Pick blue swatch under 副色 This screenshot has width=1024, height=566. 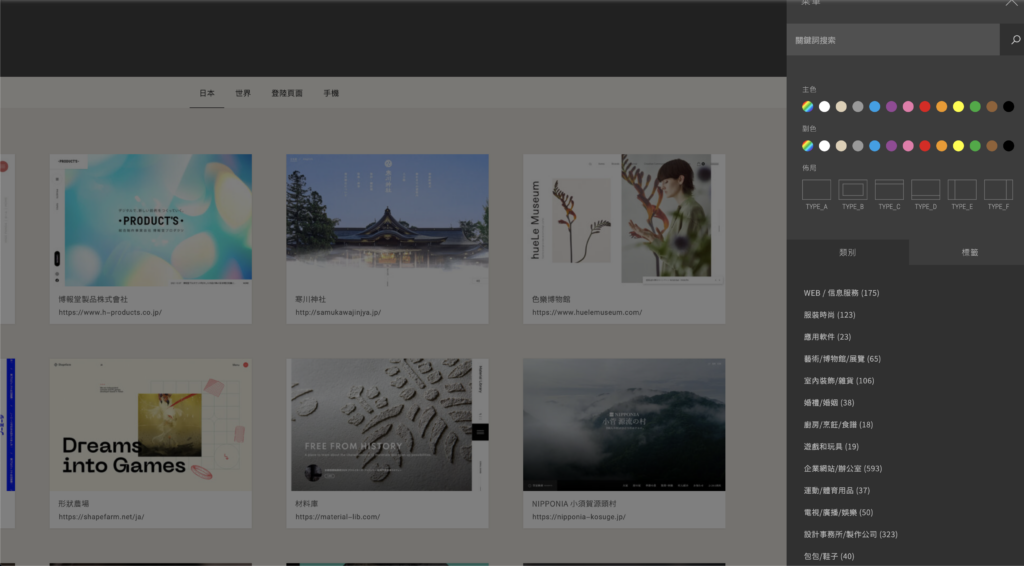874,146
